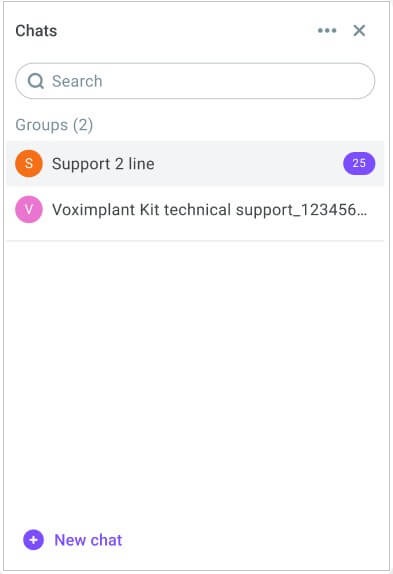
Task: Start a conversation via New chat
Action: 72,540
